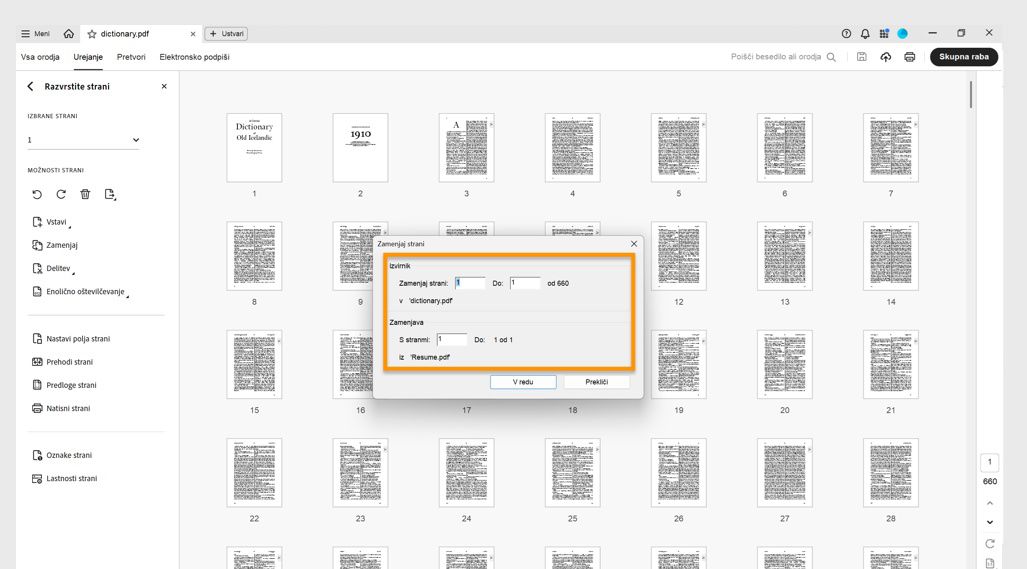Viewport: 1027px width, 569px height.
Task: Click the Zamenjaj strani start page field
Action: [470, 283]
